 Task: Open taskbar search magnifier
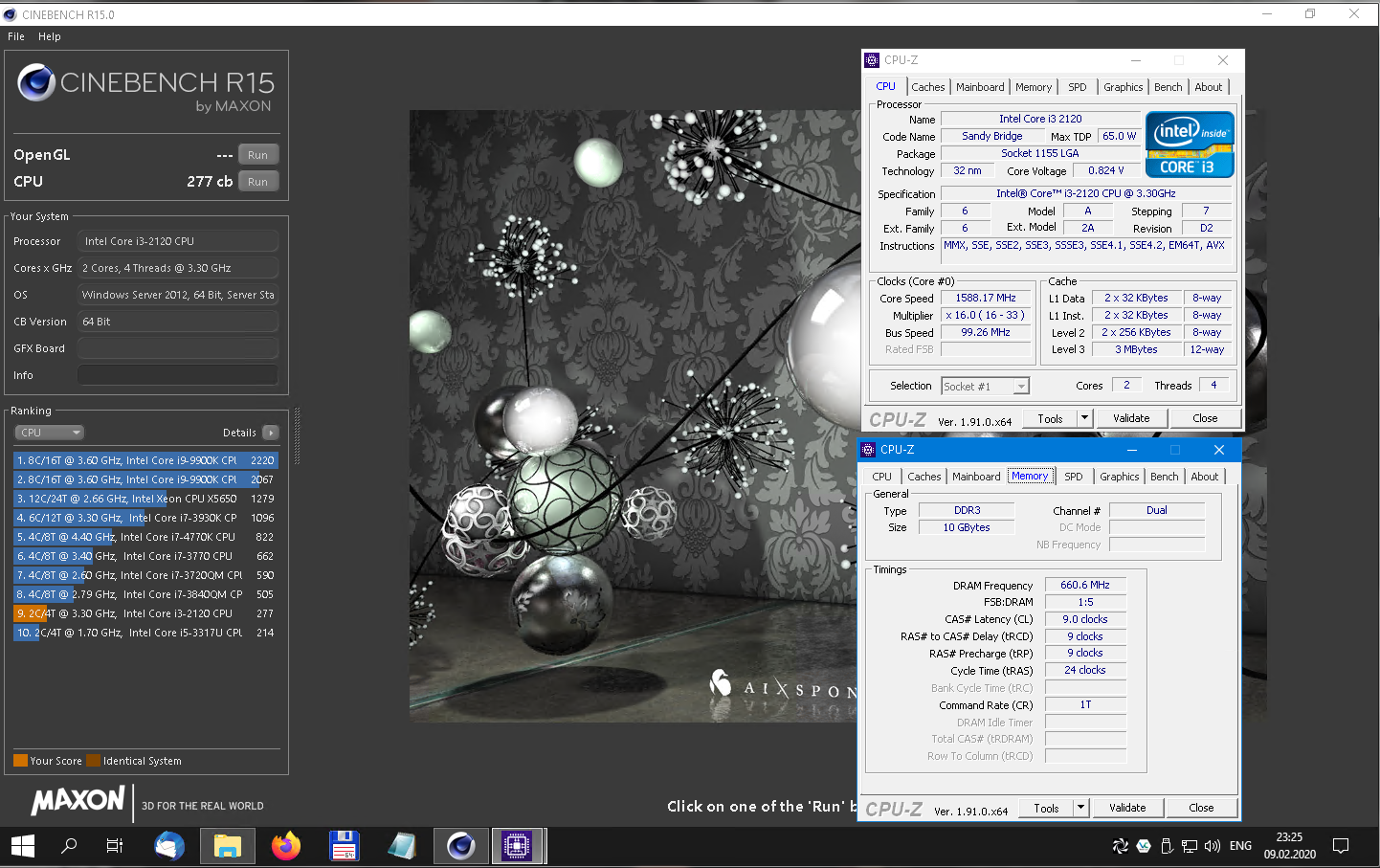[x=69, y=846]
